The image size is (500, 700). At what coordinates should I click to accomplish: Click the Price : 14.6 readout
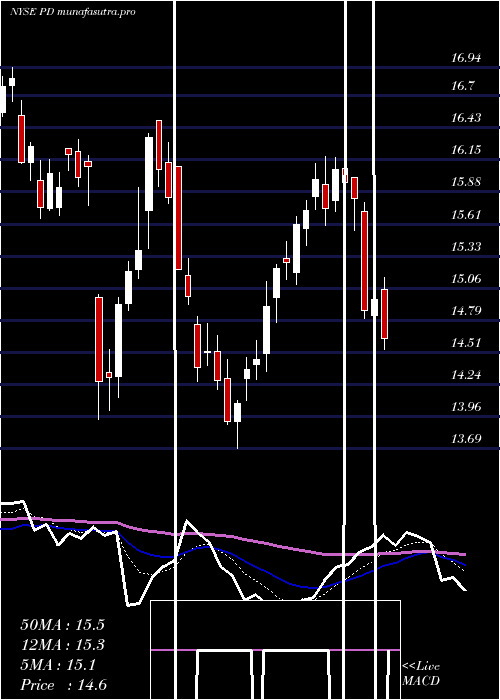coord(63,685)
